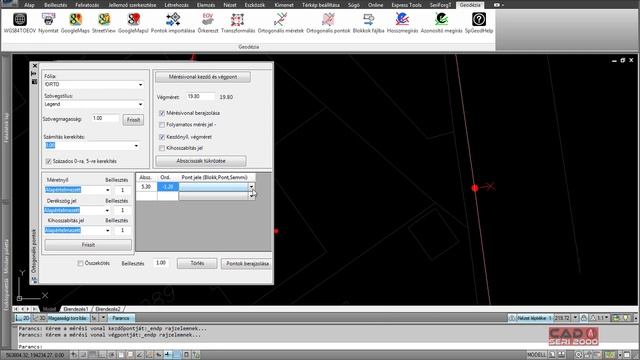Open the Derékszög jel dropdown
This screenshot has width=640, height=360.
pos(107,211)
